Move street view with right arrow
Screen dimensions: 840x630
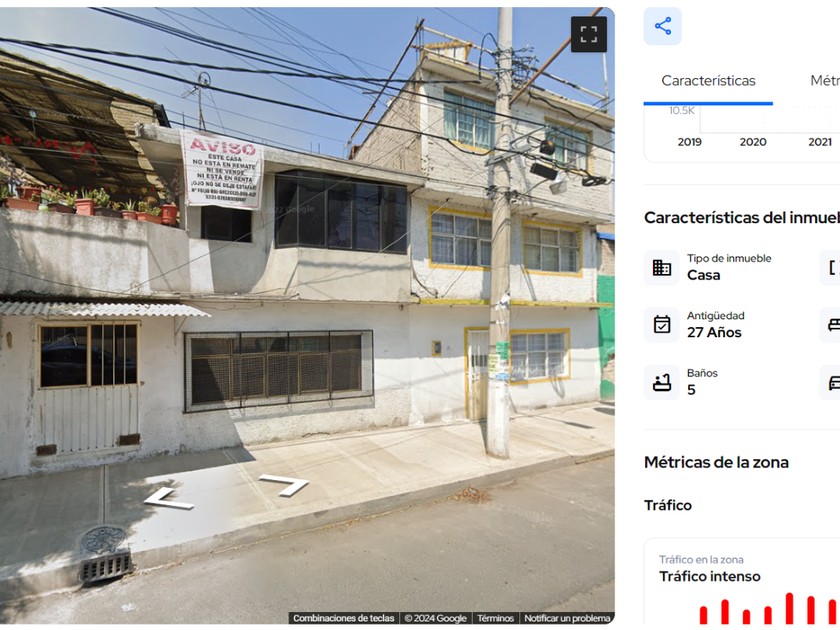pos(284,485)
